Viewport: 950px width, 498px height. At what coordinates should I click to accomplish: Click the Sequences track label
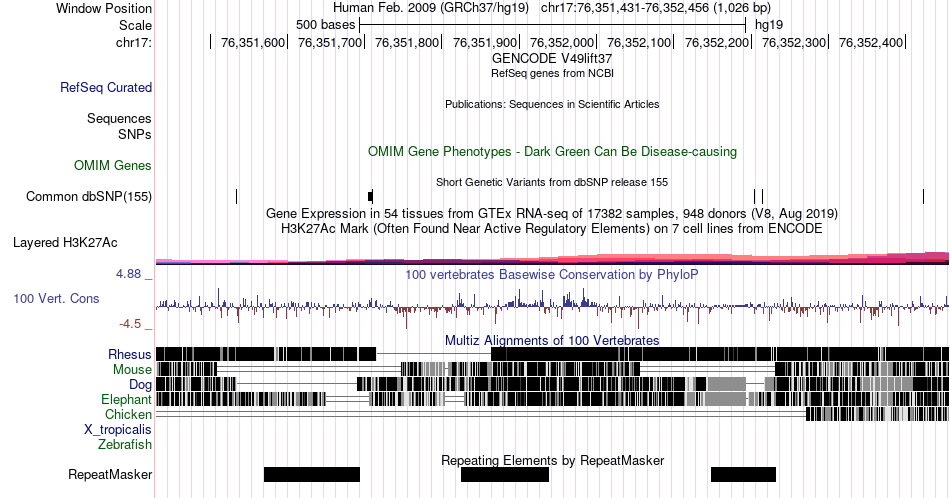tap(119, 118)
